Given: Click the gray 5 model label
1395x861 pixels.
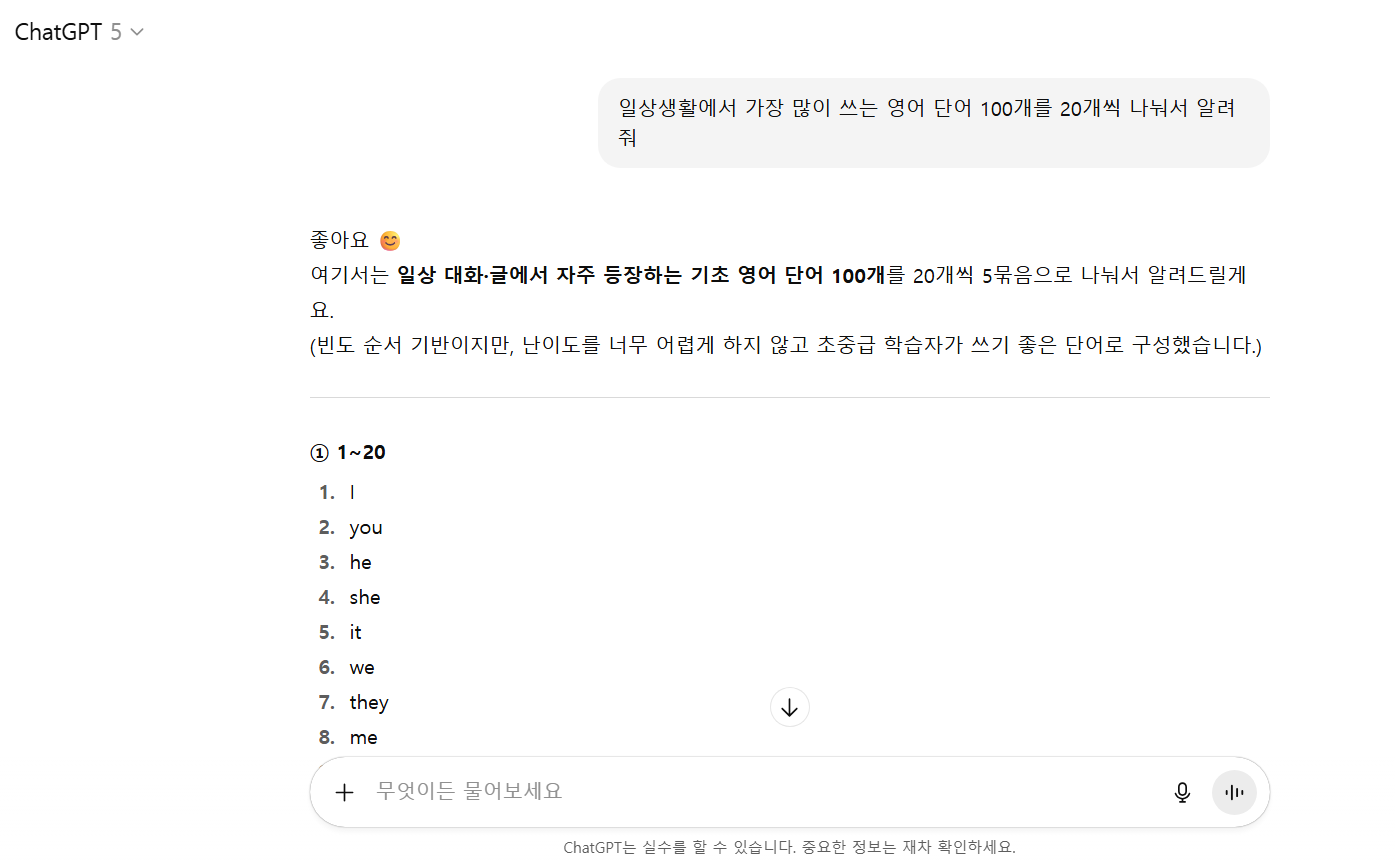Looking at the screenshot, I should click(x=119, y=31).
